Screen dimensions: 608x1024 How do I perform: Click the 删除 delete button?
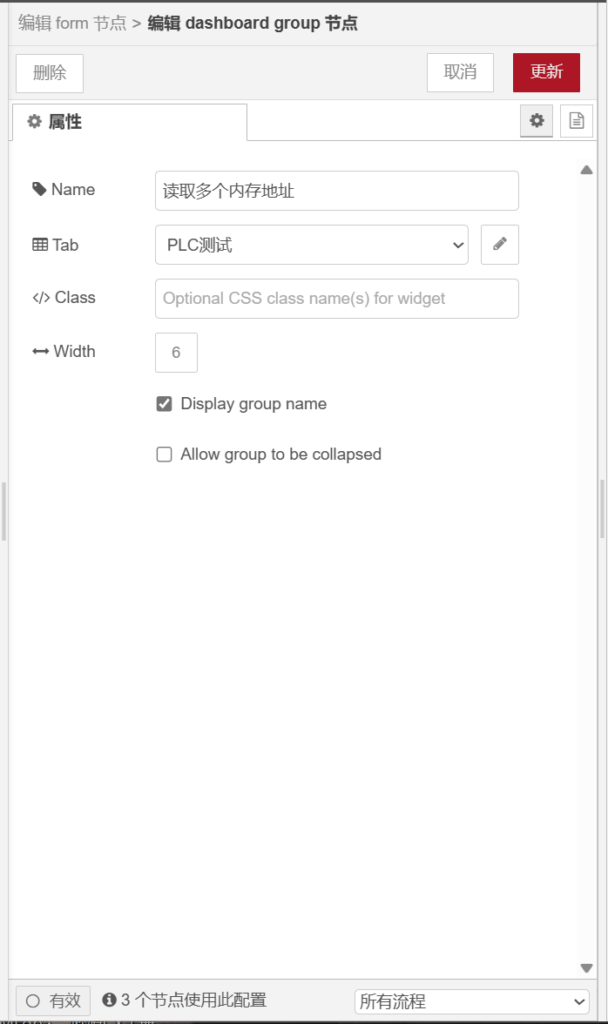pyautogui.click(x=50, y=73)
